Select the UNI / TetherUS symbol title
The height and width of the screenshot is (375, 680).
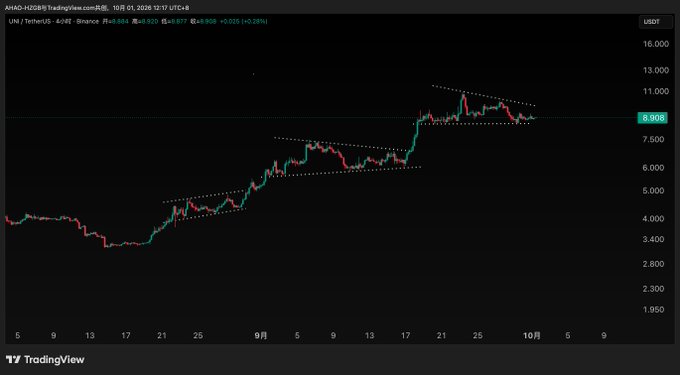29,21
